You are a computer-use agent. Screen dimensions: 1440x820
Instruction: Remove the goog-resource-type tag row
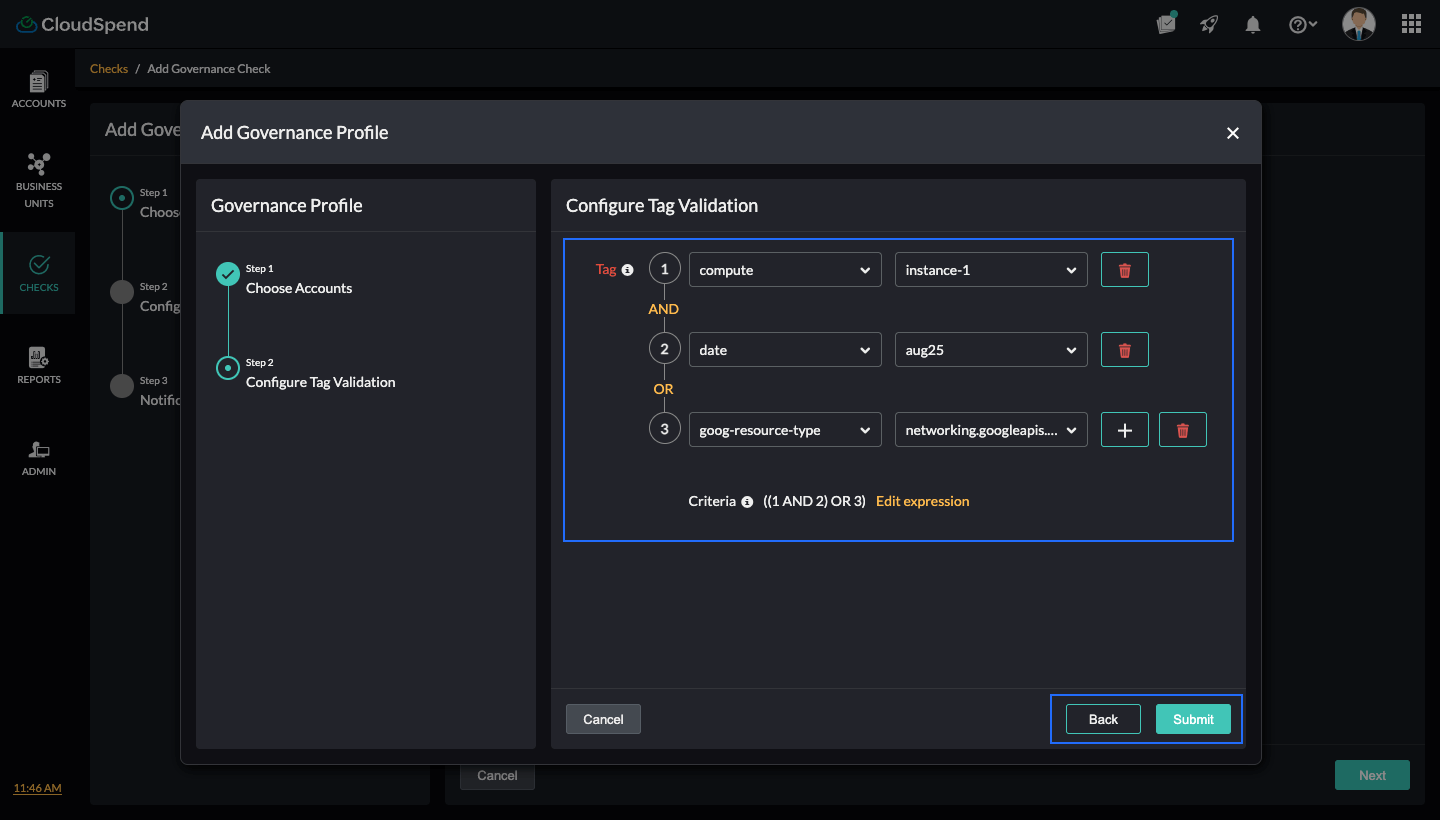1182,430
